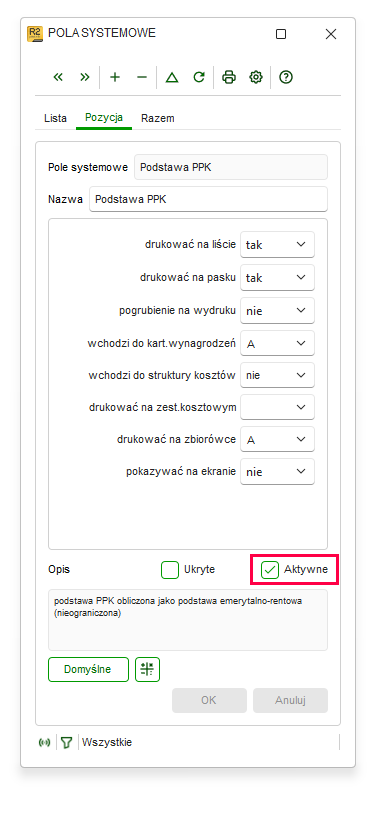
Task: Open the empty 'drukować na zest.kosztowym' dropdown
Action: tap(277, 407)
